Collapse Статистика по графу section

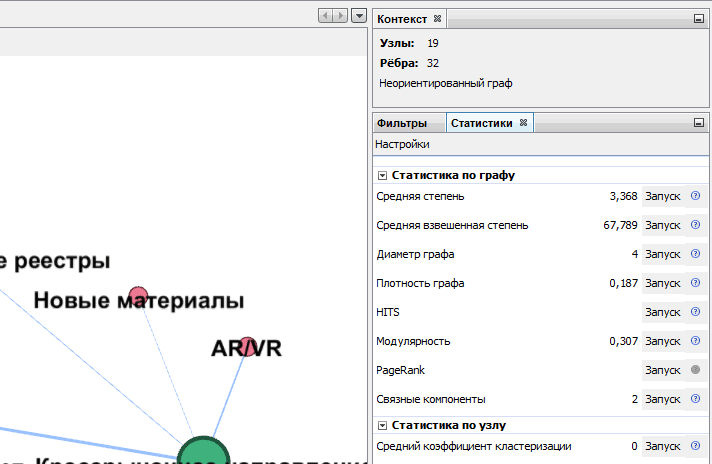382,176
